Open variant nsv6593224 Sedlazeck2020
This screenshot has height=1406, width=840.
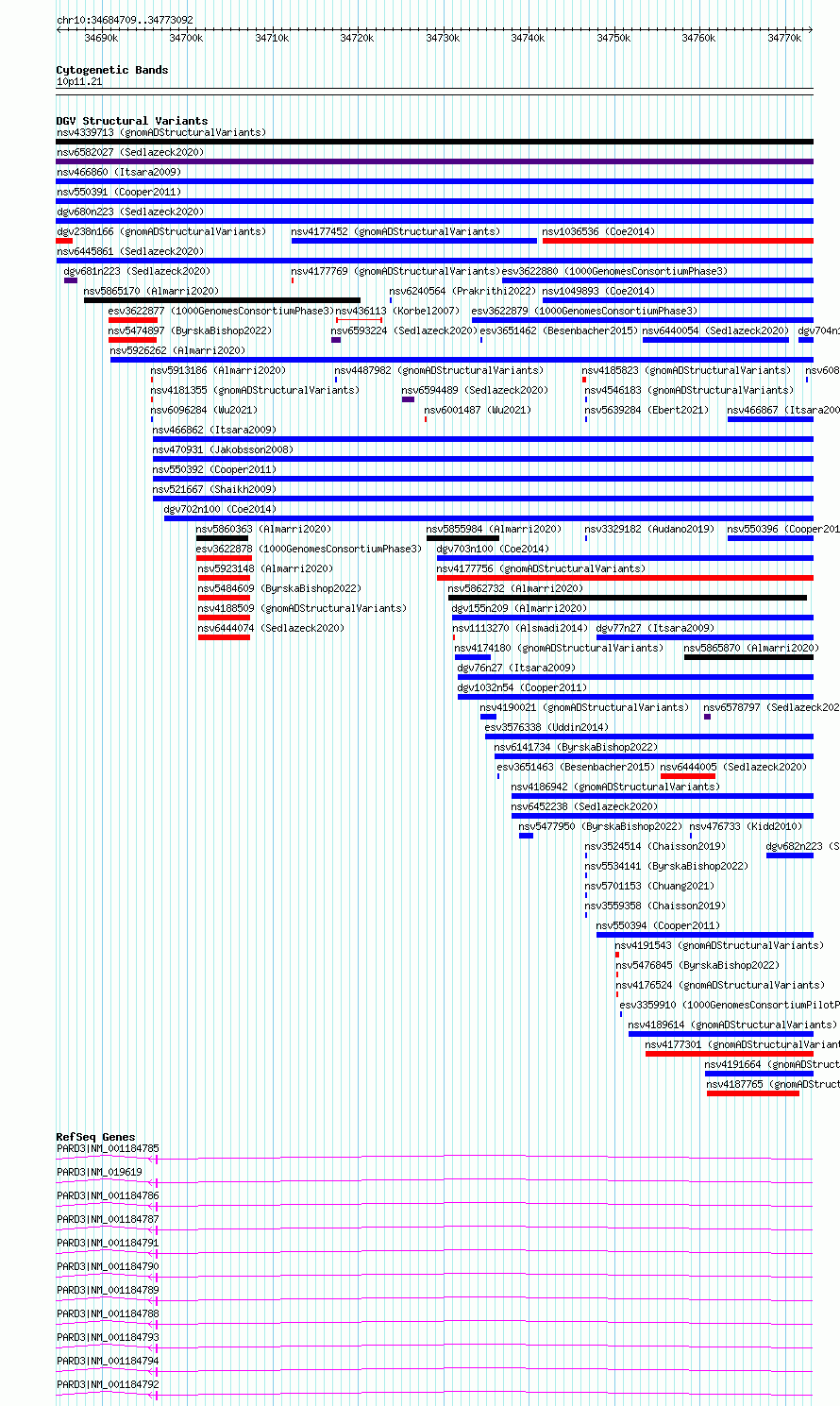coord(404,330)
